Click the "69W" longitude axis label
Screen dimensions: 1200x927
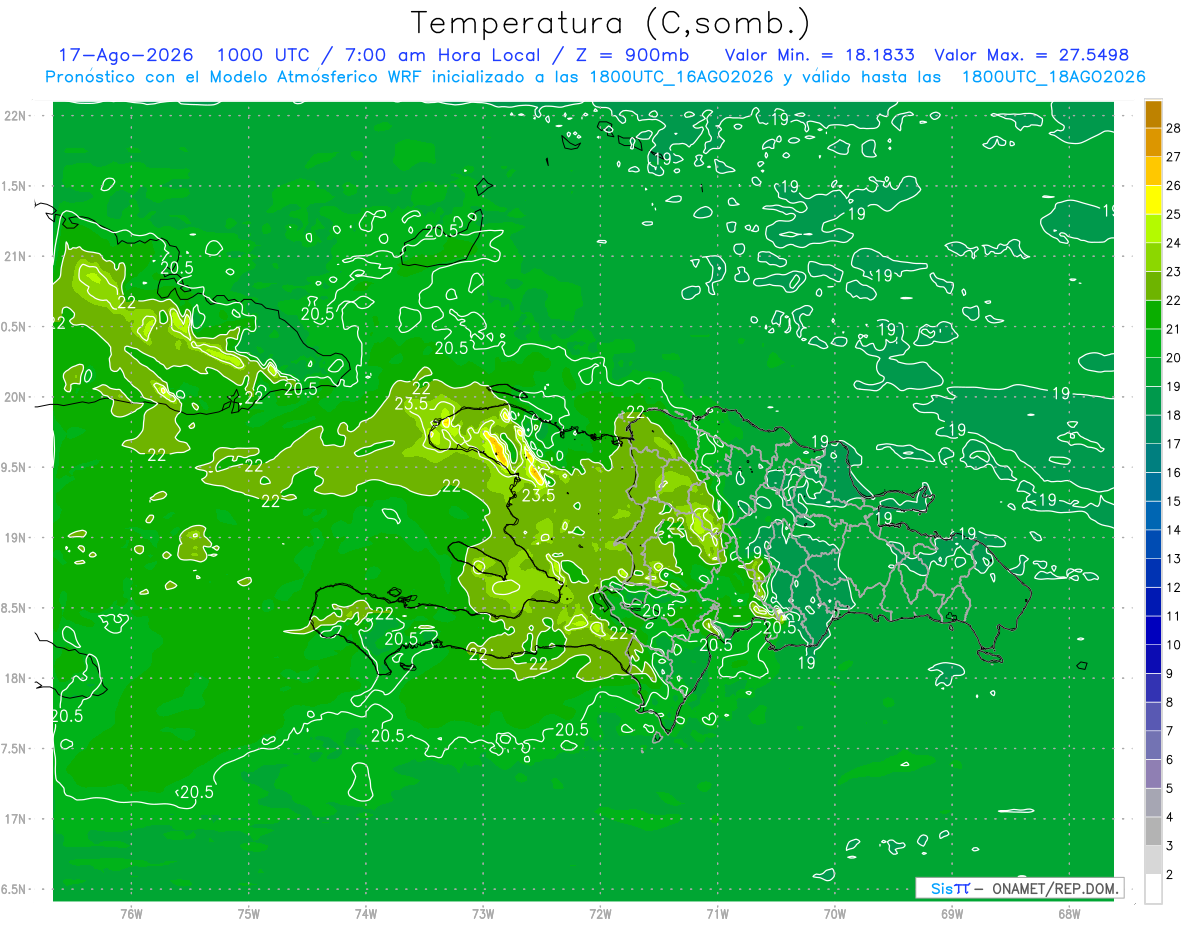click(x=951, y=913)
